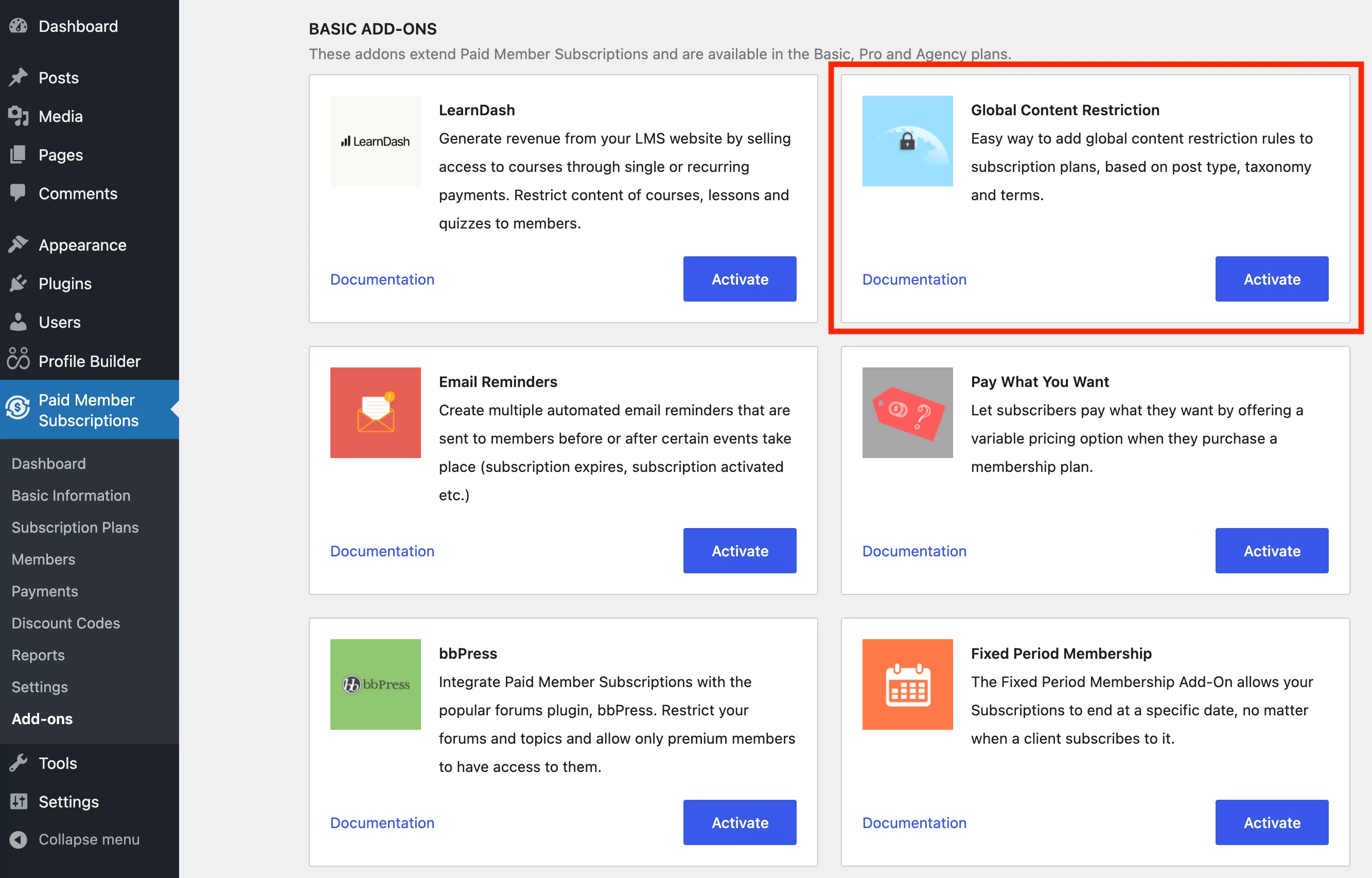Open Global Content Restriction Documentation link
1372x878 pixels.
[913, 279]
